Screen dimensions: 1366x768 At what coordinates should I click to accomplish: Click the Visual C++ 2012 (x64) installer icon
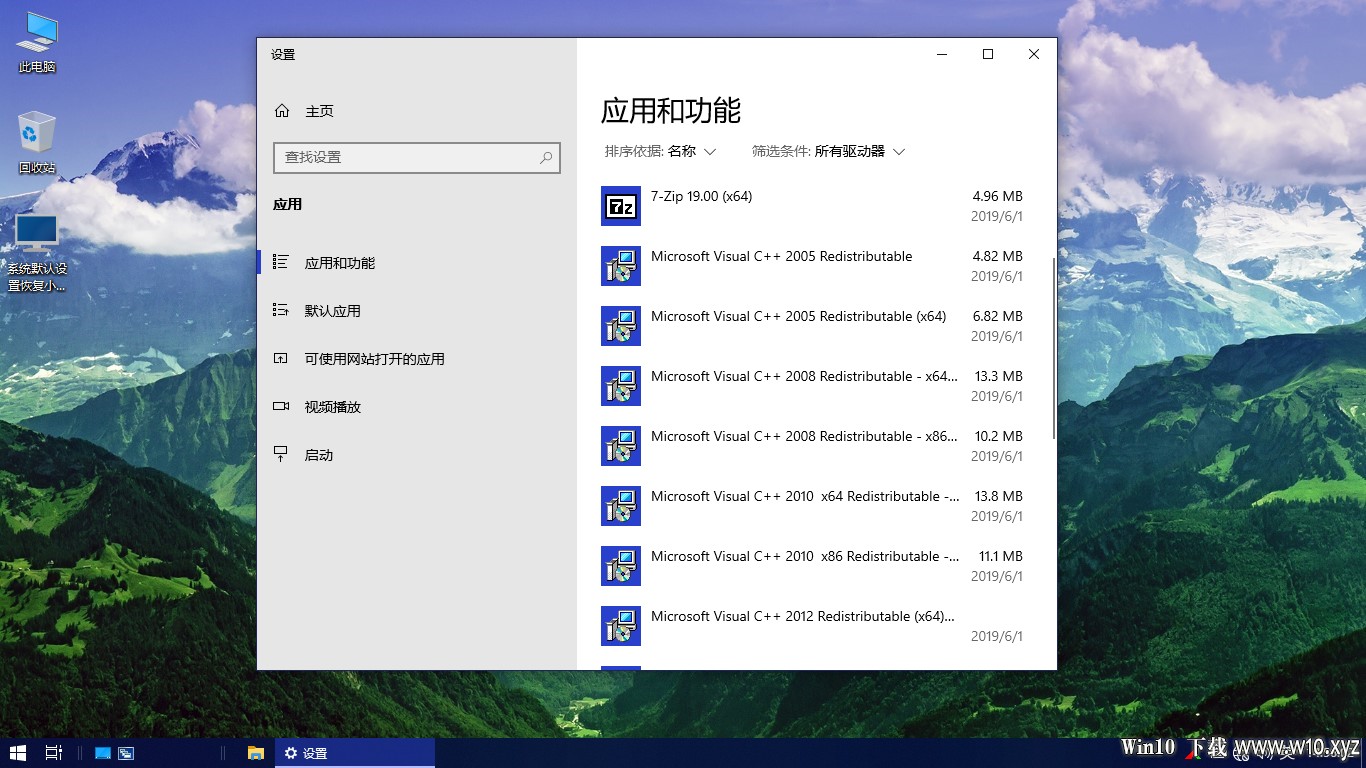point(621,626)
